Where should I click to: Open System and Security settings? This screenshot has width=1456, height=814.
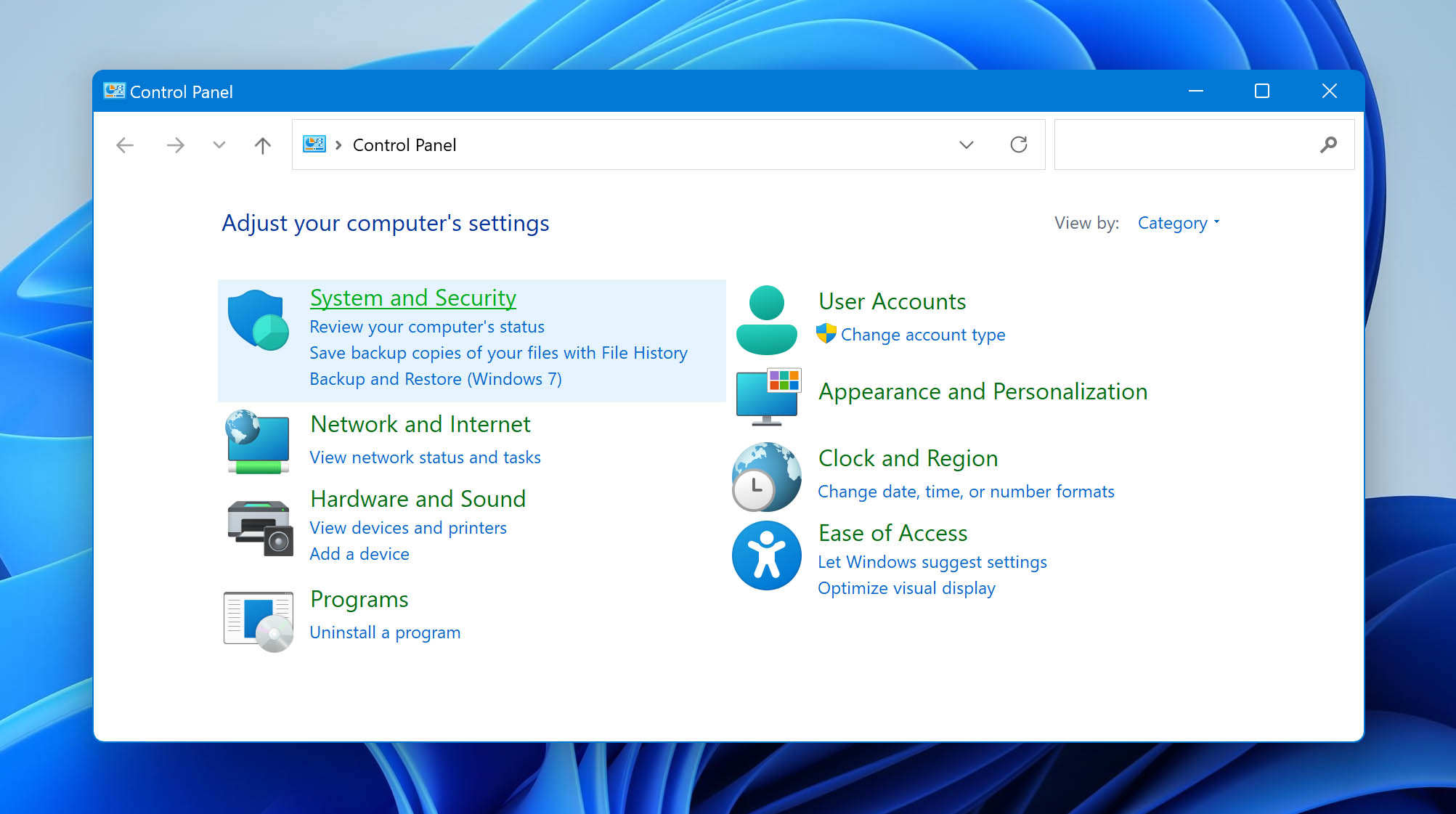point(412,297)
